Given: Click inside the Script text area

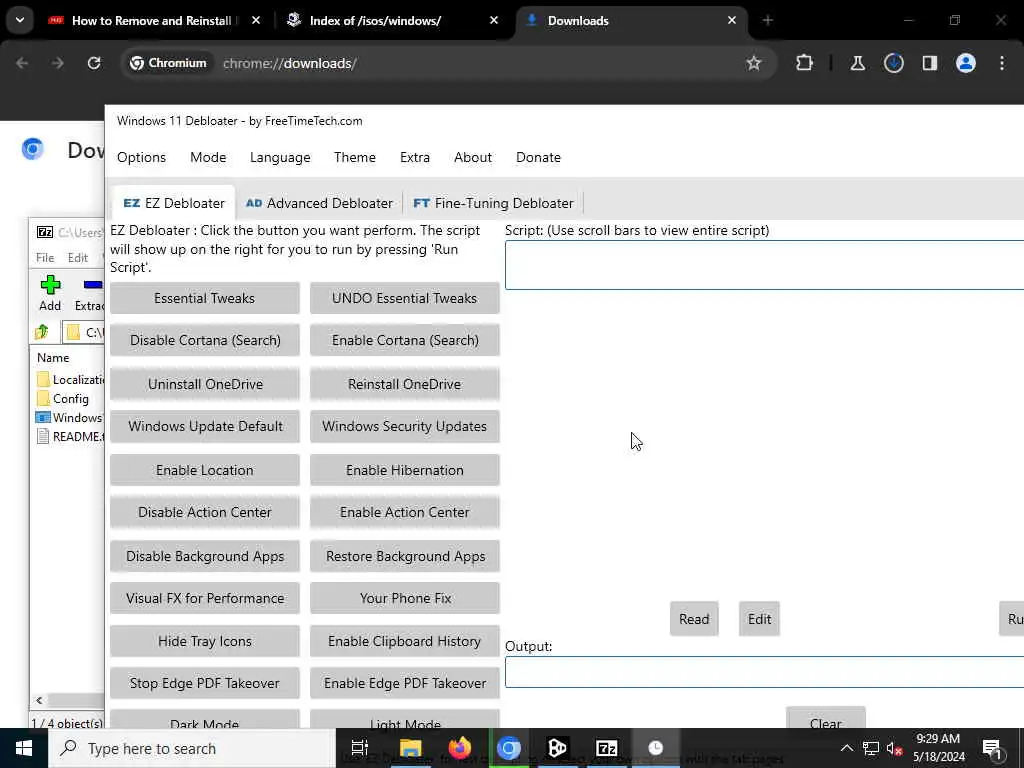Looking at the screenshot, I should pyautogui.click(x=764, y=265).
